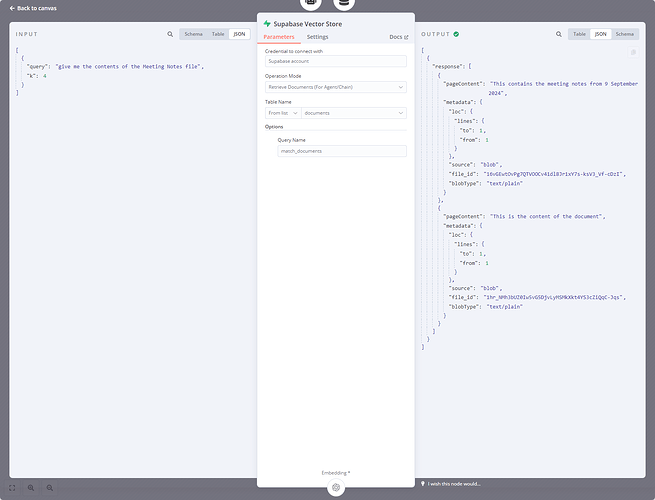
Task: Switch the OUTPUT panel to Table view
Action: 579,34
